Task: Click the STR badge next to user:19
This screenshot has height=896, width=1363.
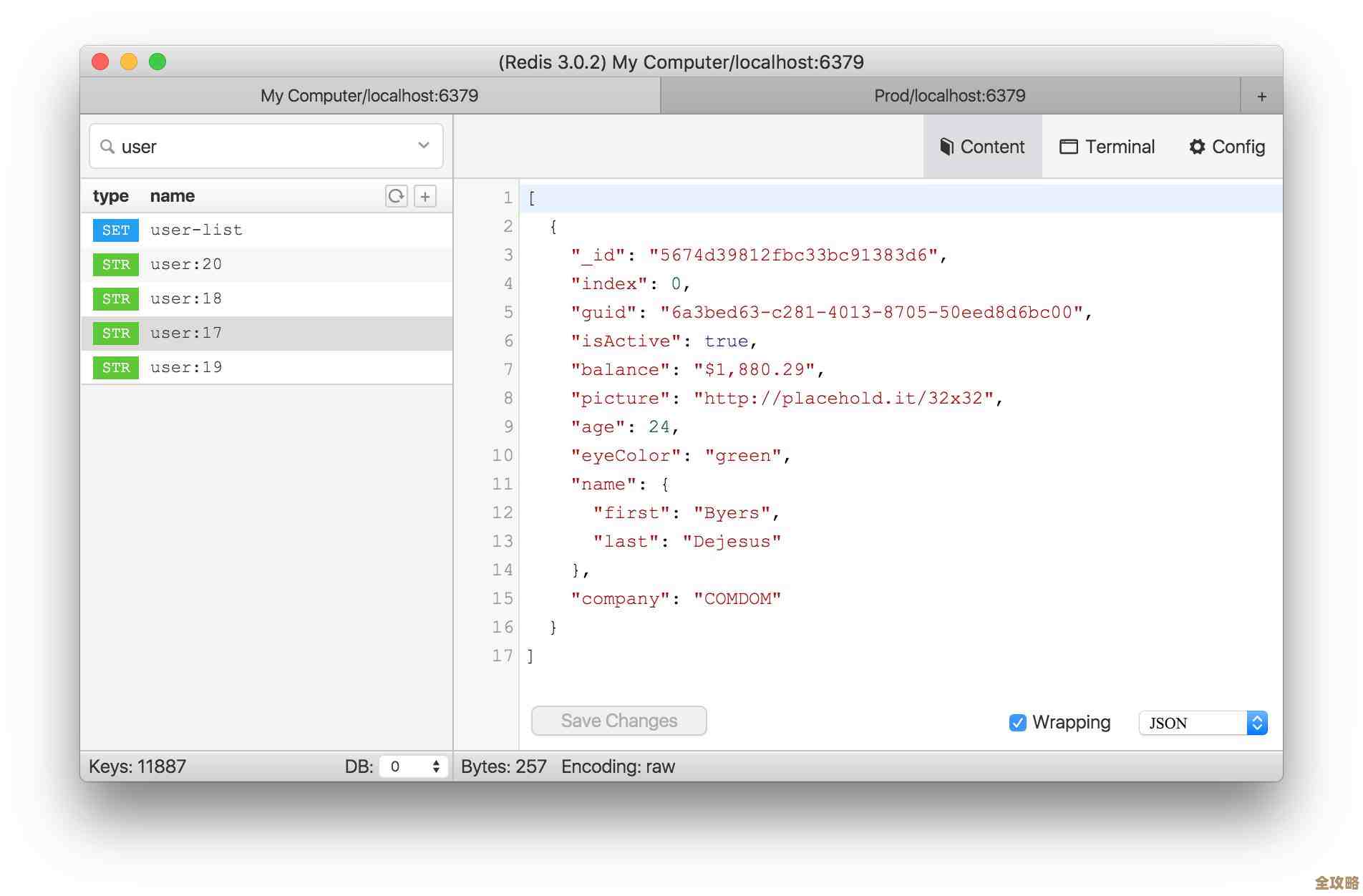Action: pos(116,368)
